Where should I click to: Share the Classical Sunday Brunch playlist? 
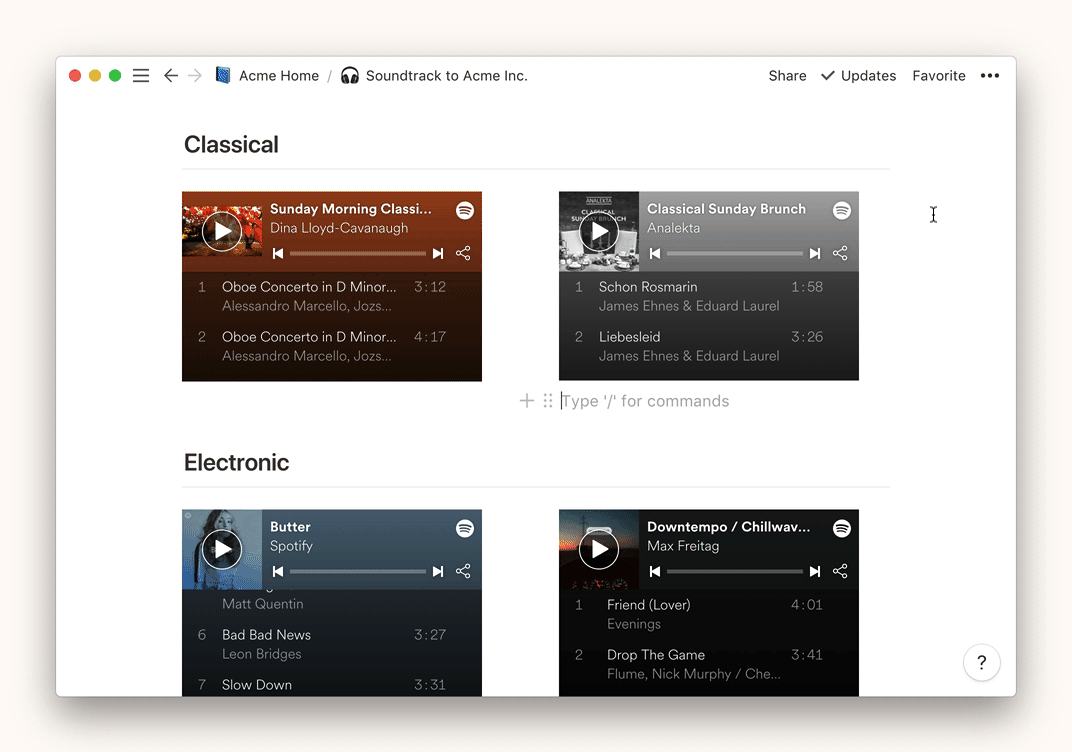tap(840, 254)
